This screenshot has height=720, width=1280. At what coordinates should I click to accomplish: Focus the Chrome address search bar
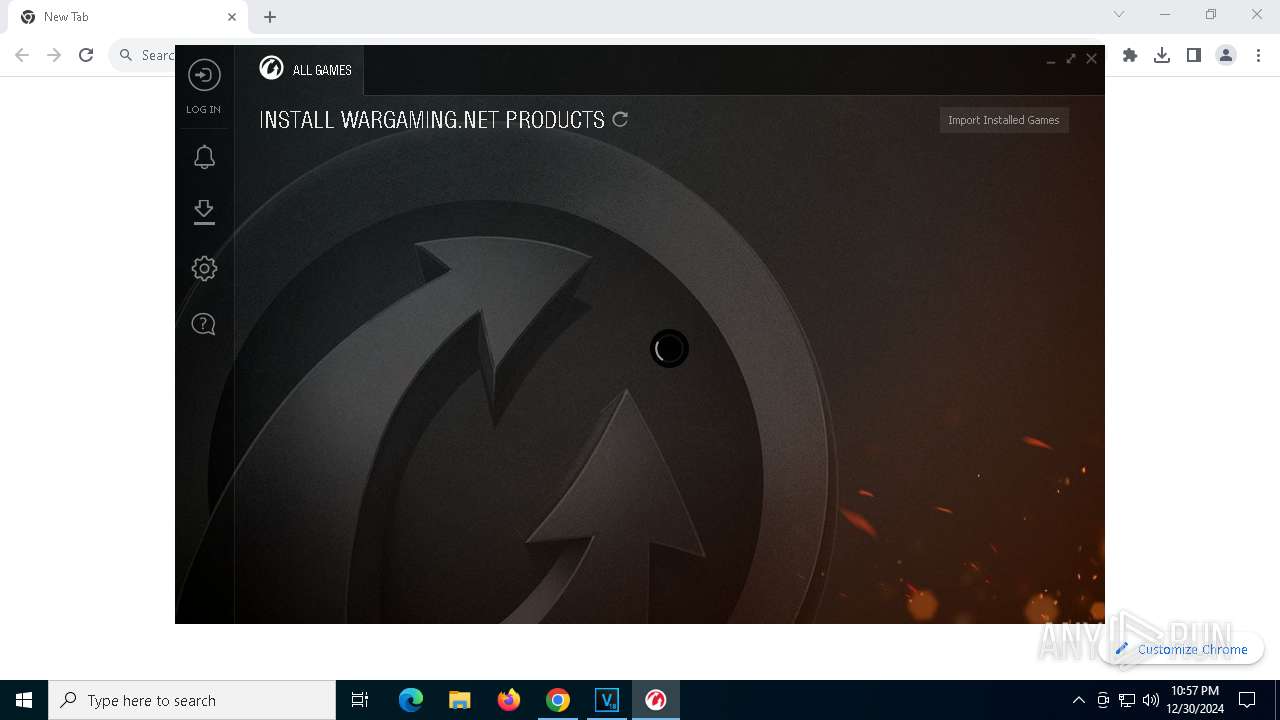[x=143, y=55]
